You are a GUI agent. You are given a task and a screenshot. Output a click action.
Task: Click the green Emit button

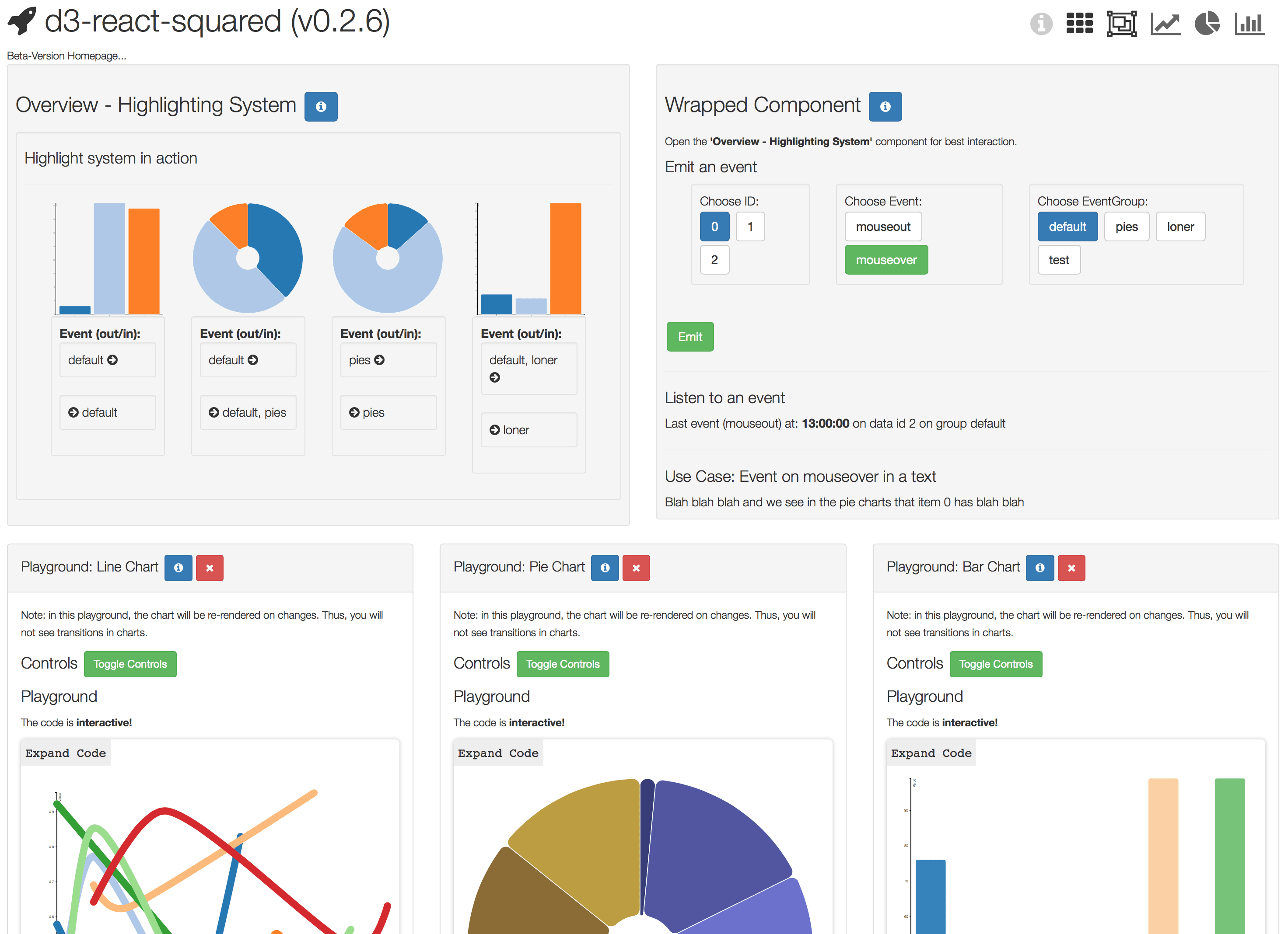[x=690, y=337]
